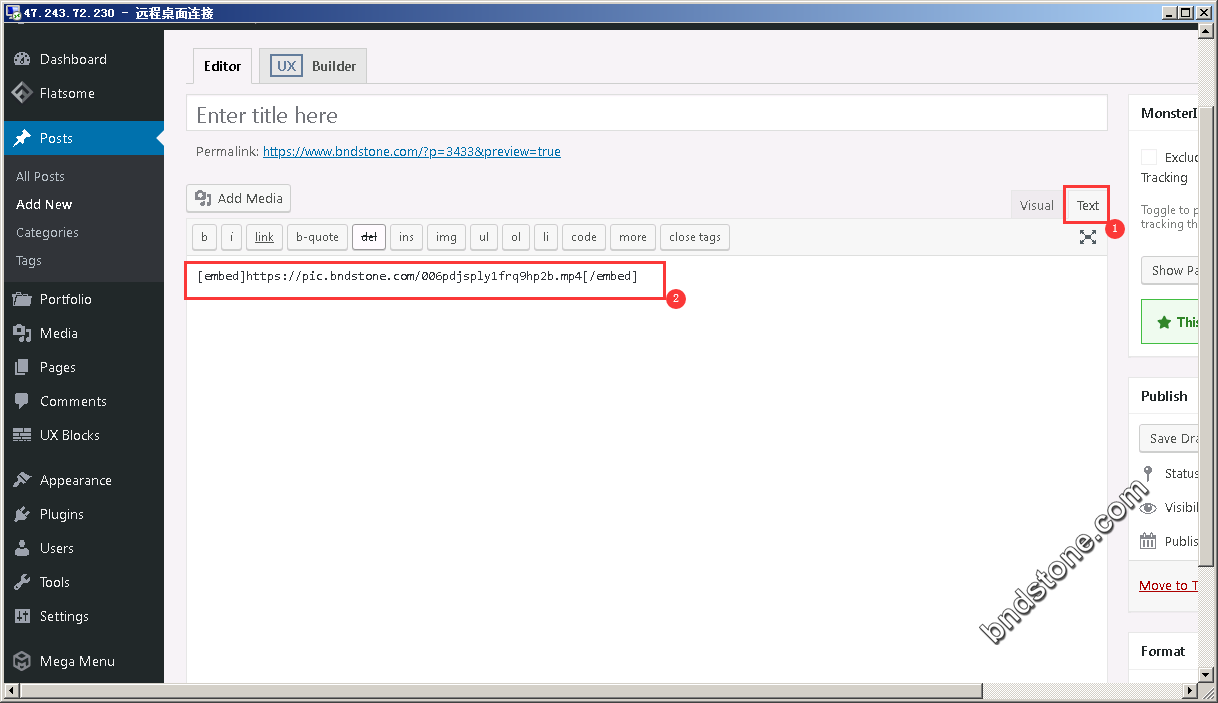Click the vertical scrollbar up arrow
Viewport: 1218px width, 703px height.
(x=1207, y=33)
